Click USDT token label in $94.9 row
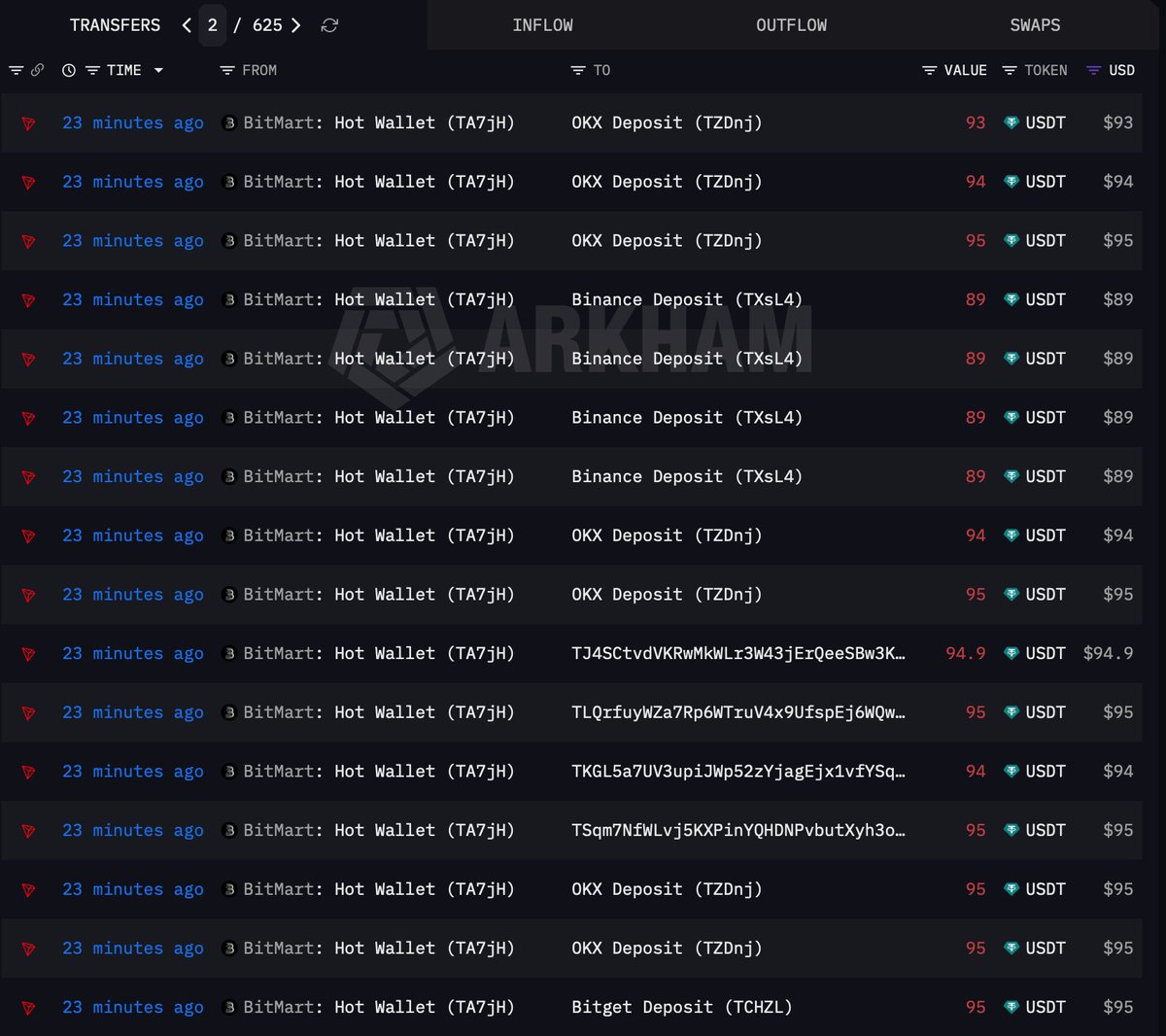Viewport: 1166px width, 1036px height. pos(1046,653)
